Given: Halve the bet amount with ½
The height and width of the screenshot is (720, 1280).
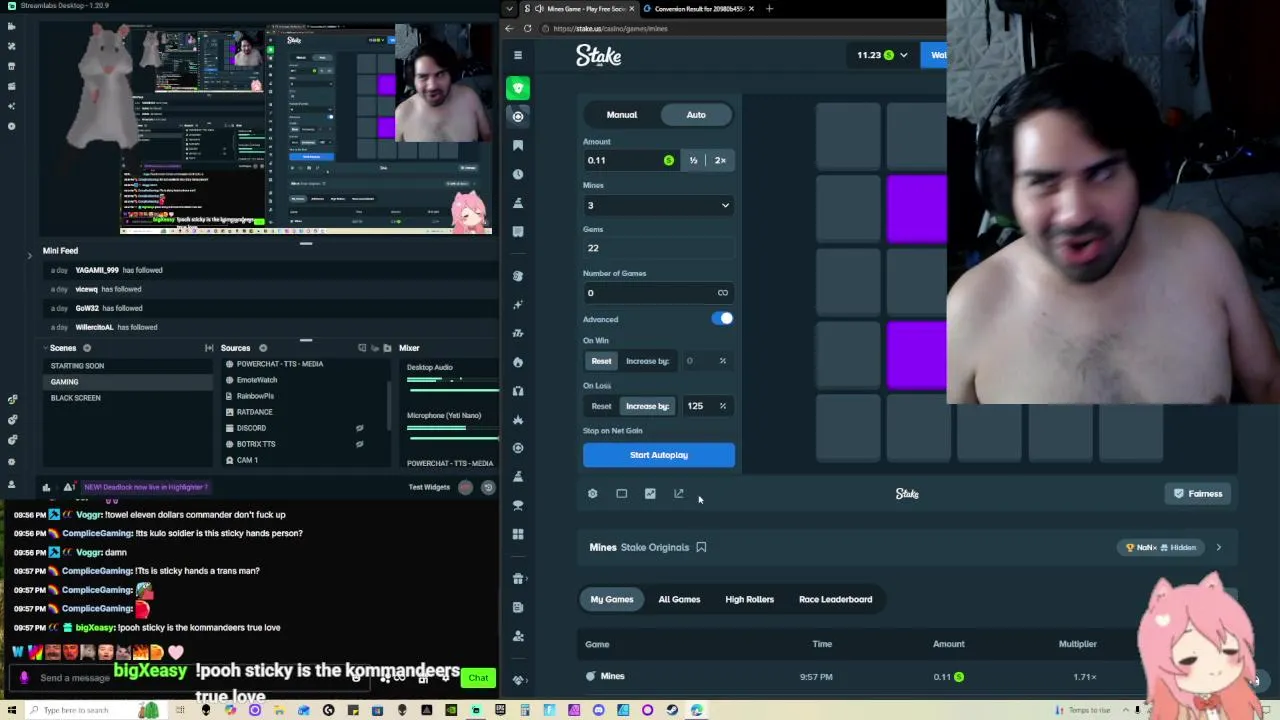Looking at the screenshot, I should pyautogui.click(x=693, y=160).
